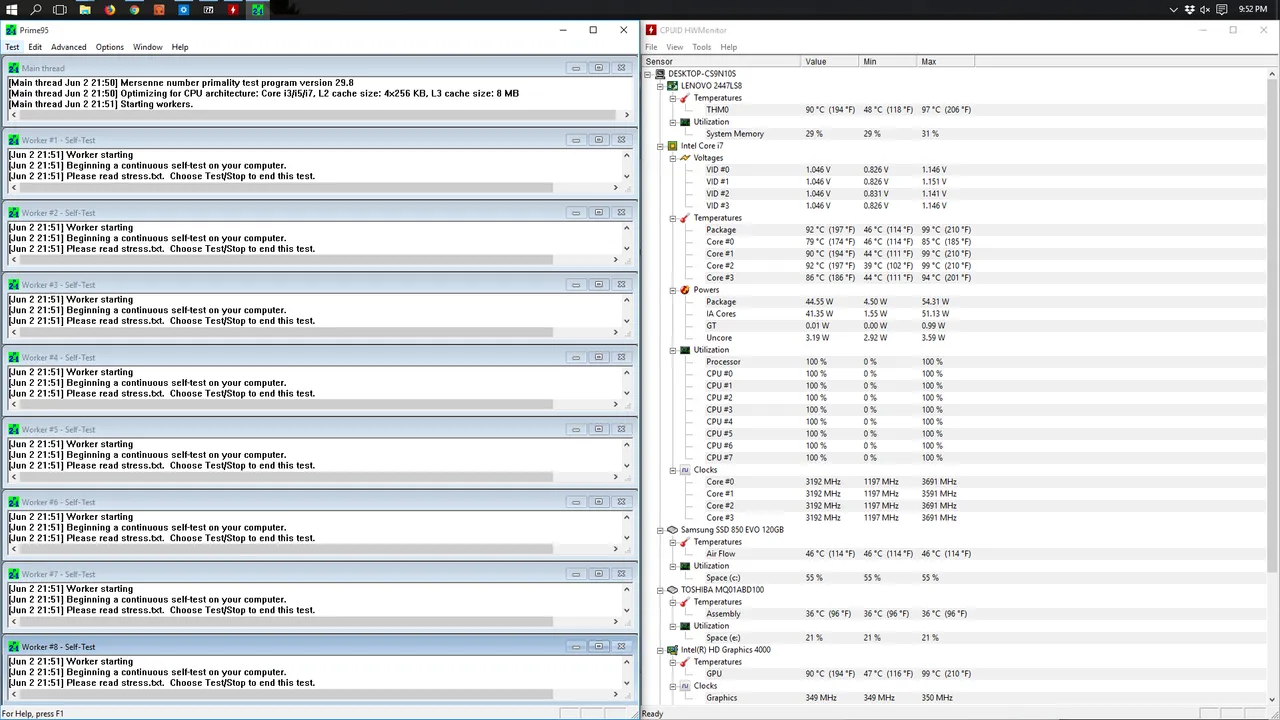The height and width of the screenshot is (720, 1280).
Task: Collapse the Samsung SSD 850 EVO 120GB node
Action: [x=660, y=530]
